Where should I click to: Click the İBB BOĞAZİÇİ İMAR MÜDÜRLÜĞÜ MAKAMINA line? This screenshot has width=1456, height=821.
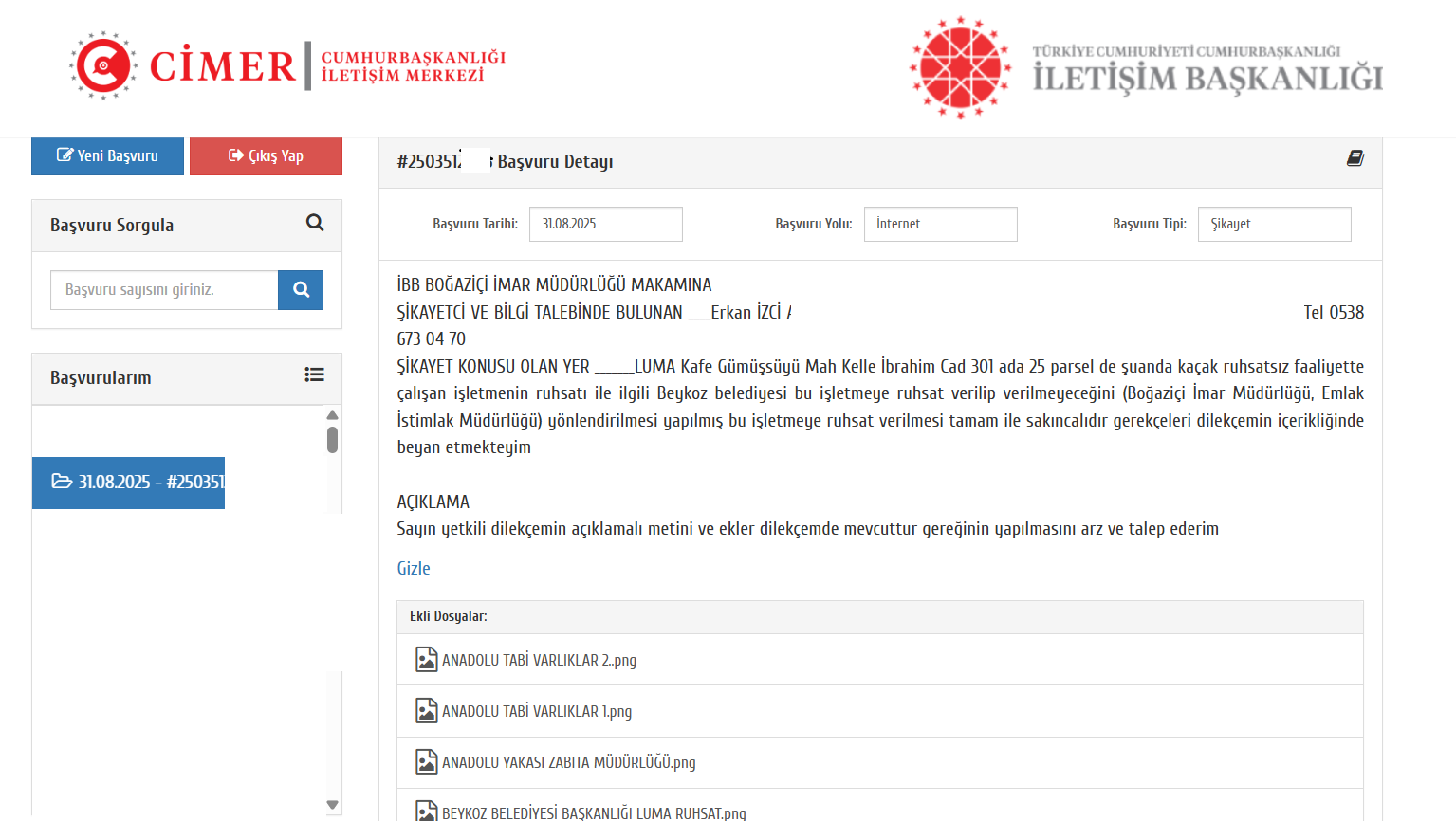554,284
